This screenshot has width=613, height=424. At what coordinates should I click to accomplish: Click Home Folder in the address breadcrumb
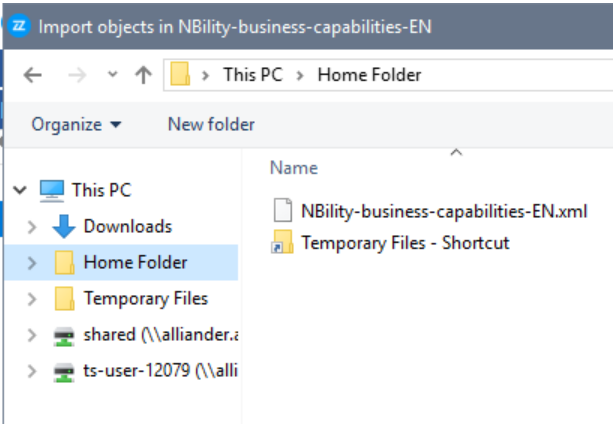point(369,75)
